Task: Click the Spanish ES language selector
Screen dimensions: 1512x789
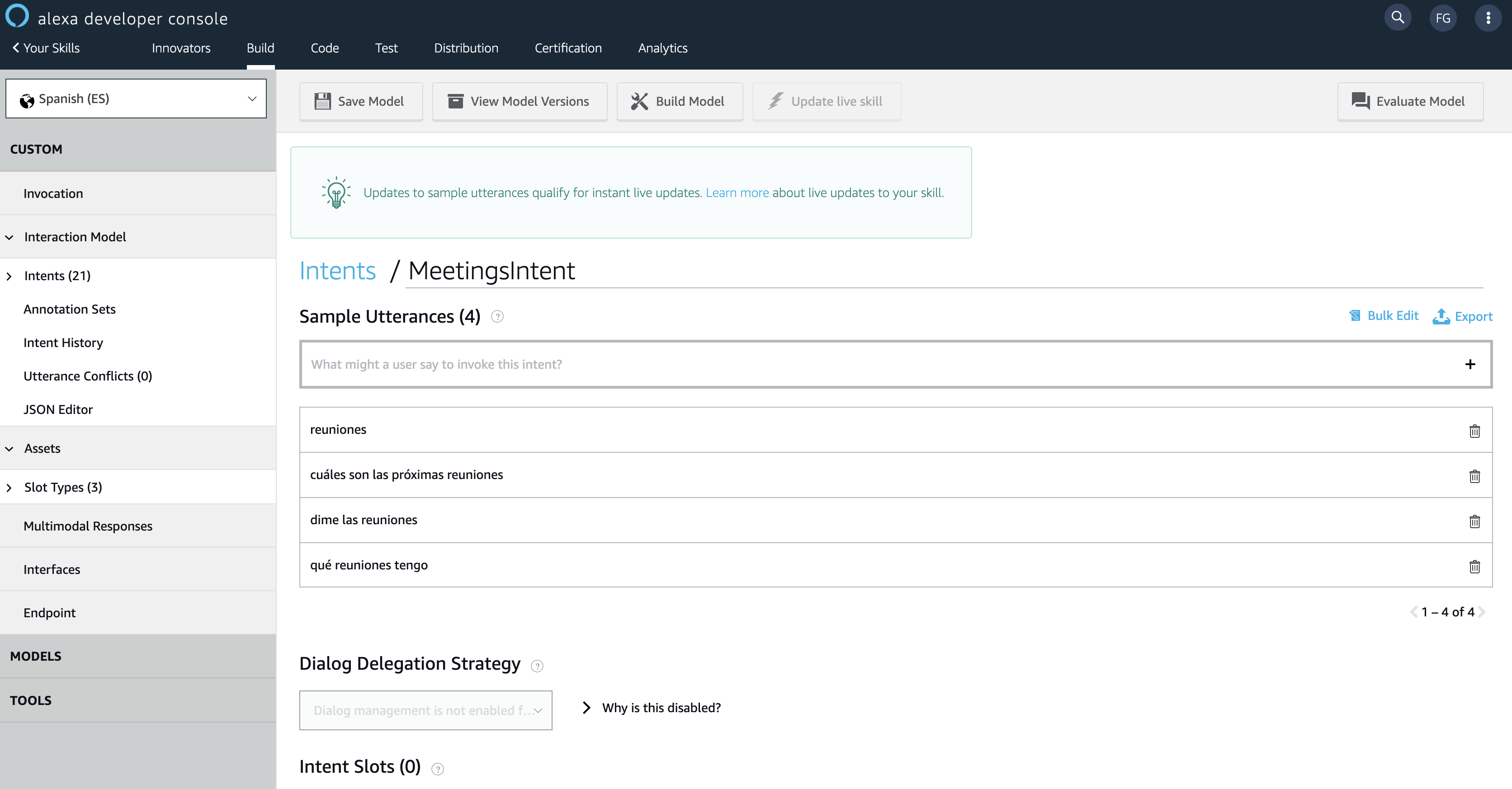Action: pos(137,98)
